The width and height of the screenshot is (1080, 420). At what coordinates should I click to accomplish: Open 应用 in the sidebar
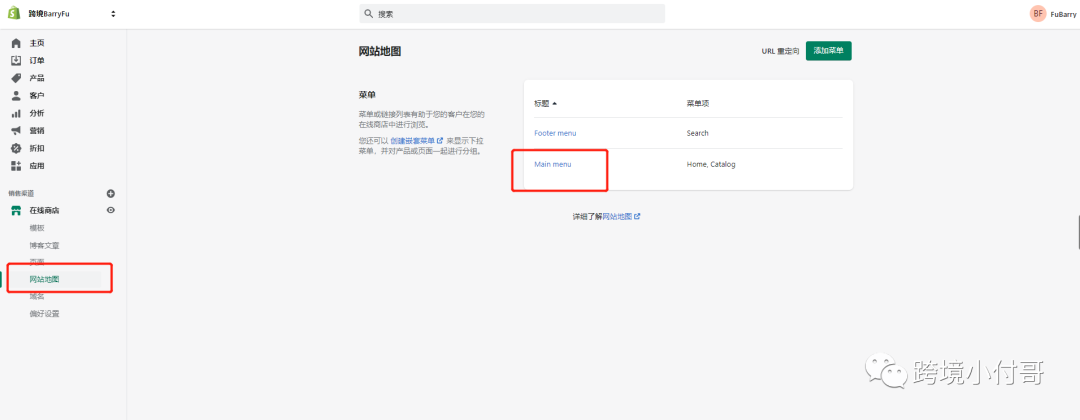coord(37,166)
